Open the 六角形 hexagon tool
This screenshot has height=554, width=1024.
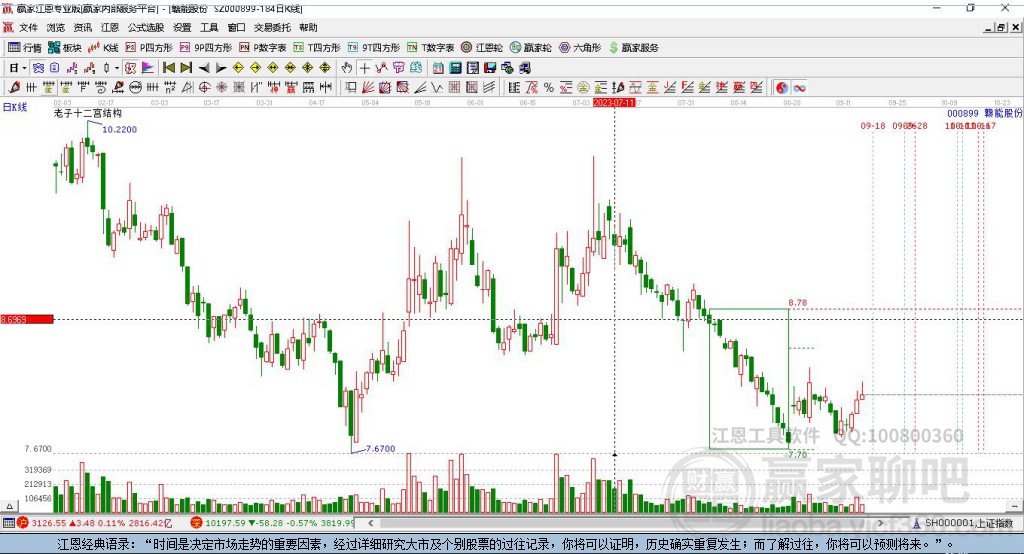pyautogui.click(x=580, y=48)
